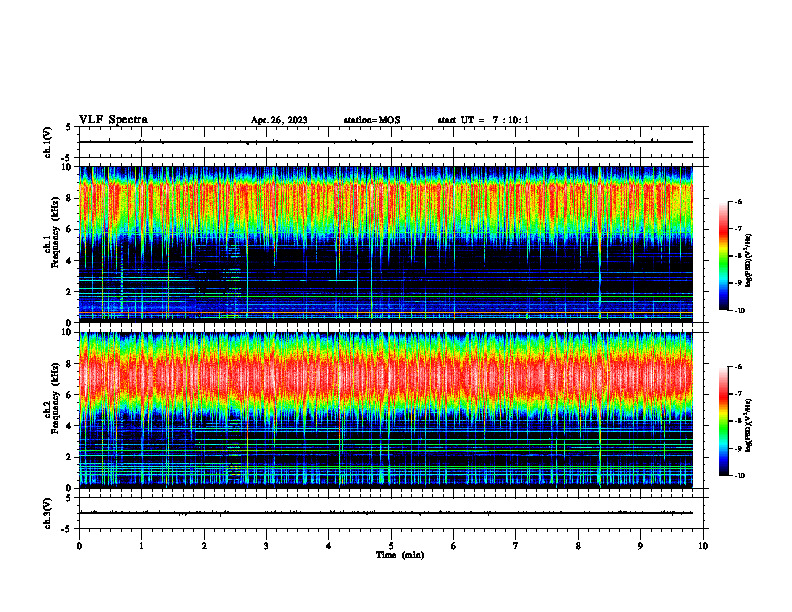Viewport: 792px width, 612px height.
Task: Click the "VLF Spectra" plot title
Action: tap(113, 120)
